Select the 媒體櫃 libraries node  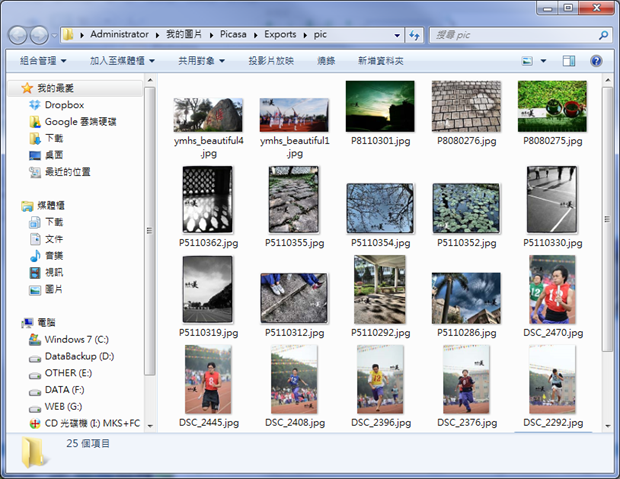(x=43, y=205)
